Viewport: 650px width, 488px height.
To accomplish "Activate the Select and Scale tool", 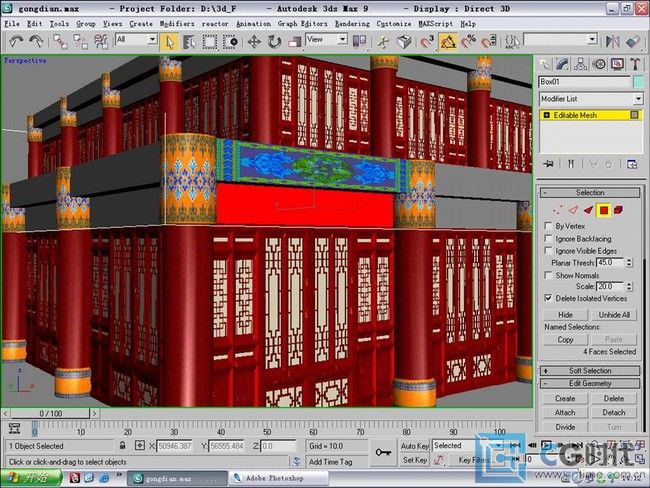I will pyautogui.click(x=294, y=42).
